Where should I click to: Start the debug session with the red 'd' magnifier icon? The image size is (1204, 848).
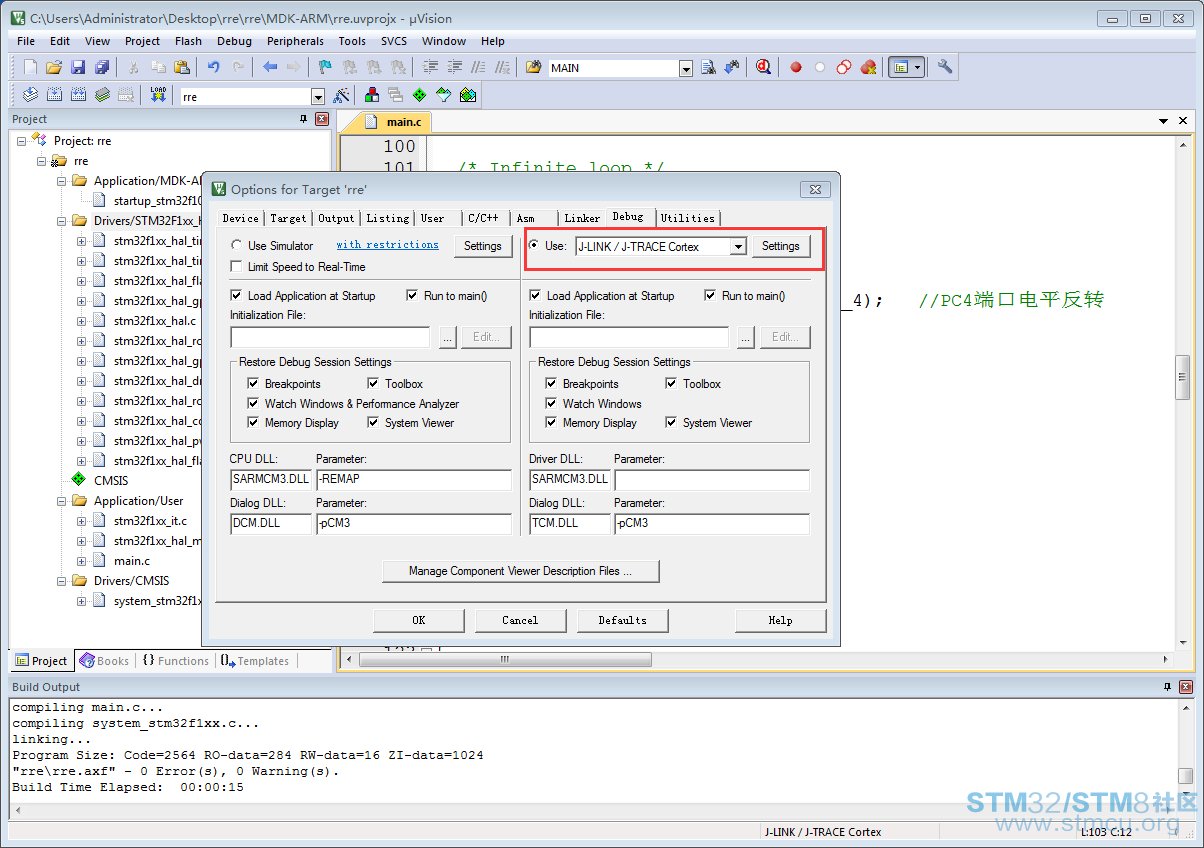tap(764, 67)
